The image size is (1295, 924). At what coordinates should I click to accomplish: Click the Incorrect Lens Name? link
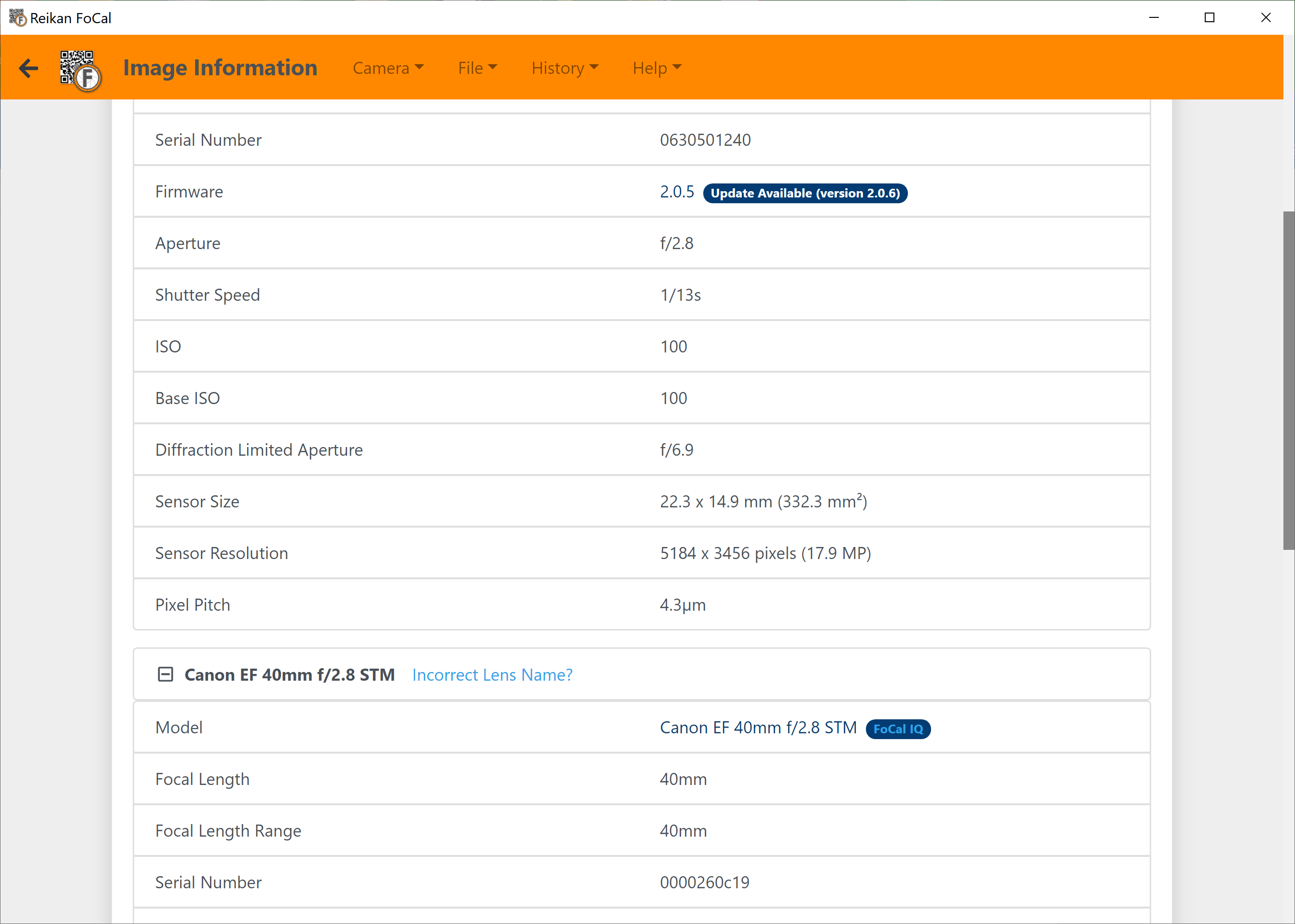click(x=492, y=675)
